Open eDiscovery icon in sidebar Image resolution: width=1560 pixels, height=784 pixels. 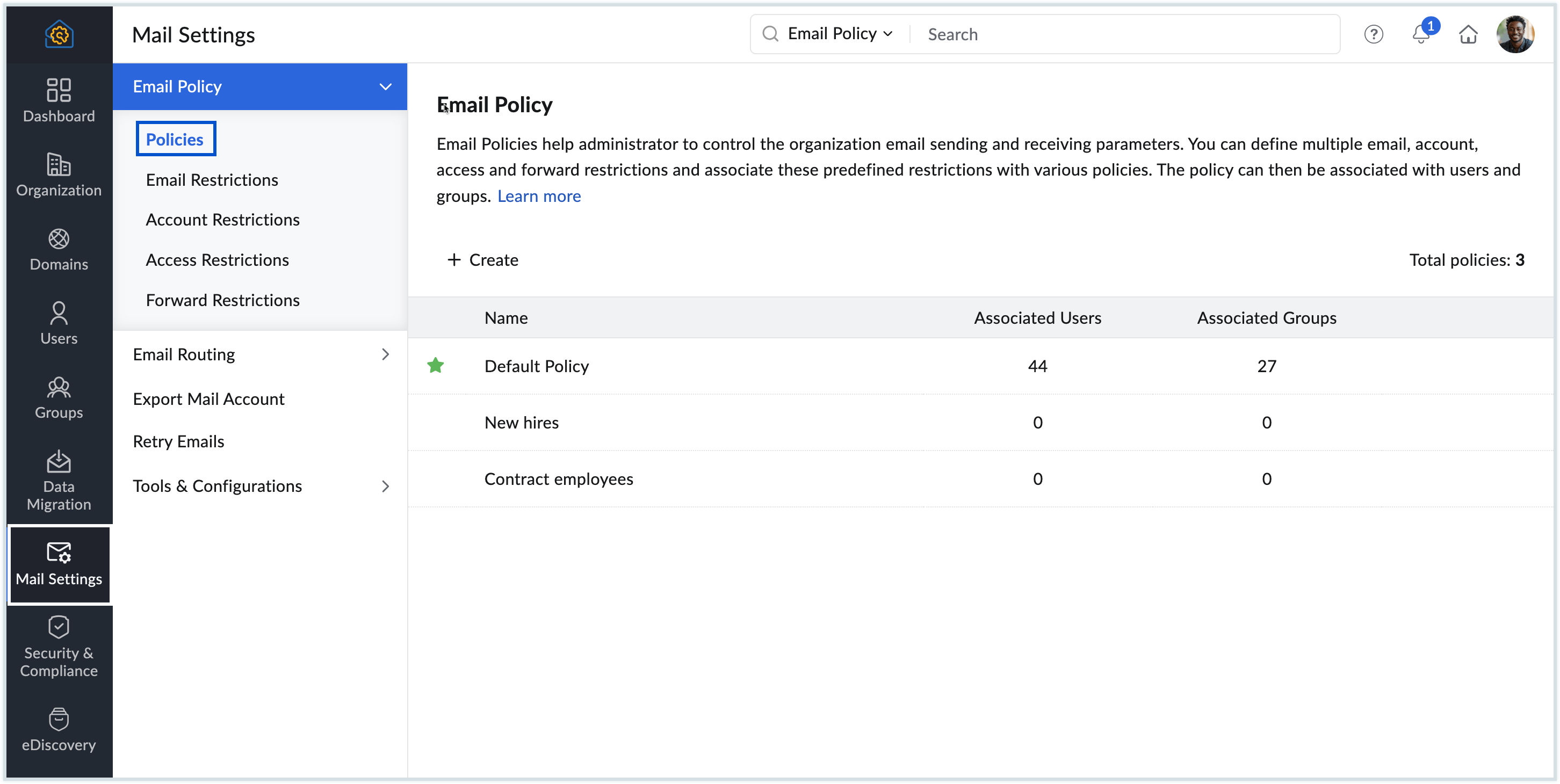pos(59,719)
